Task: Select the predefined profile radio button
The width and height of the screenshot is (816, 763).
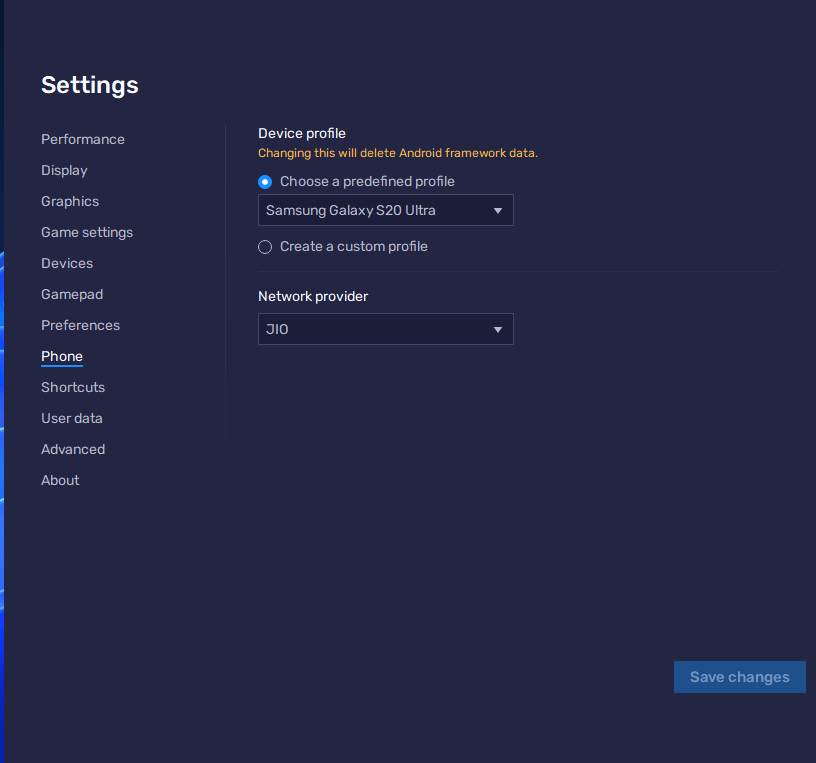Action: 265,182
